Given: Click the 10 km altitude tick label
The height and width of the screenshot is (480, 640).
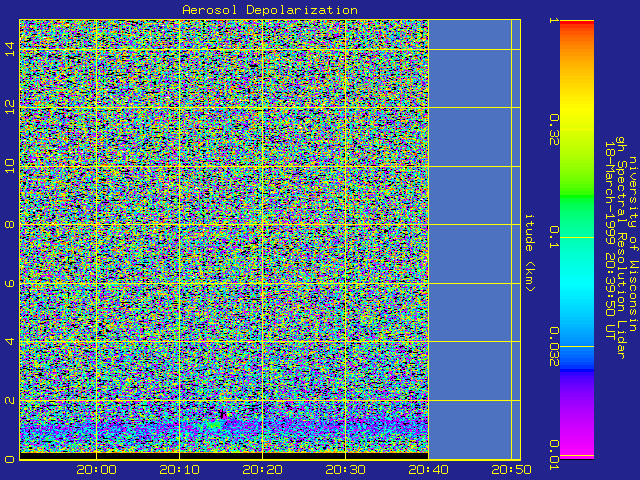Looking at the screenshot, I should tap(10, 166).
